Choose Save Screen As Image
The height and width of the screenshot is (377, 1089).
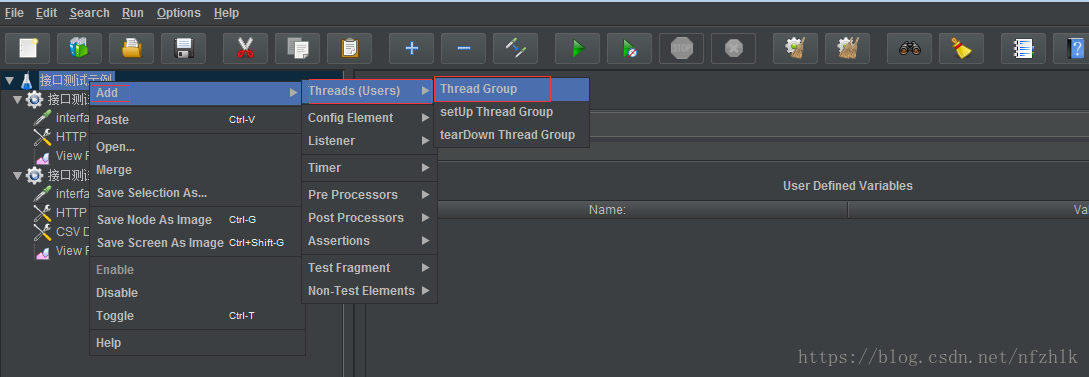click(x=196, y=243)
